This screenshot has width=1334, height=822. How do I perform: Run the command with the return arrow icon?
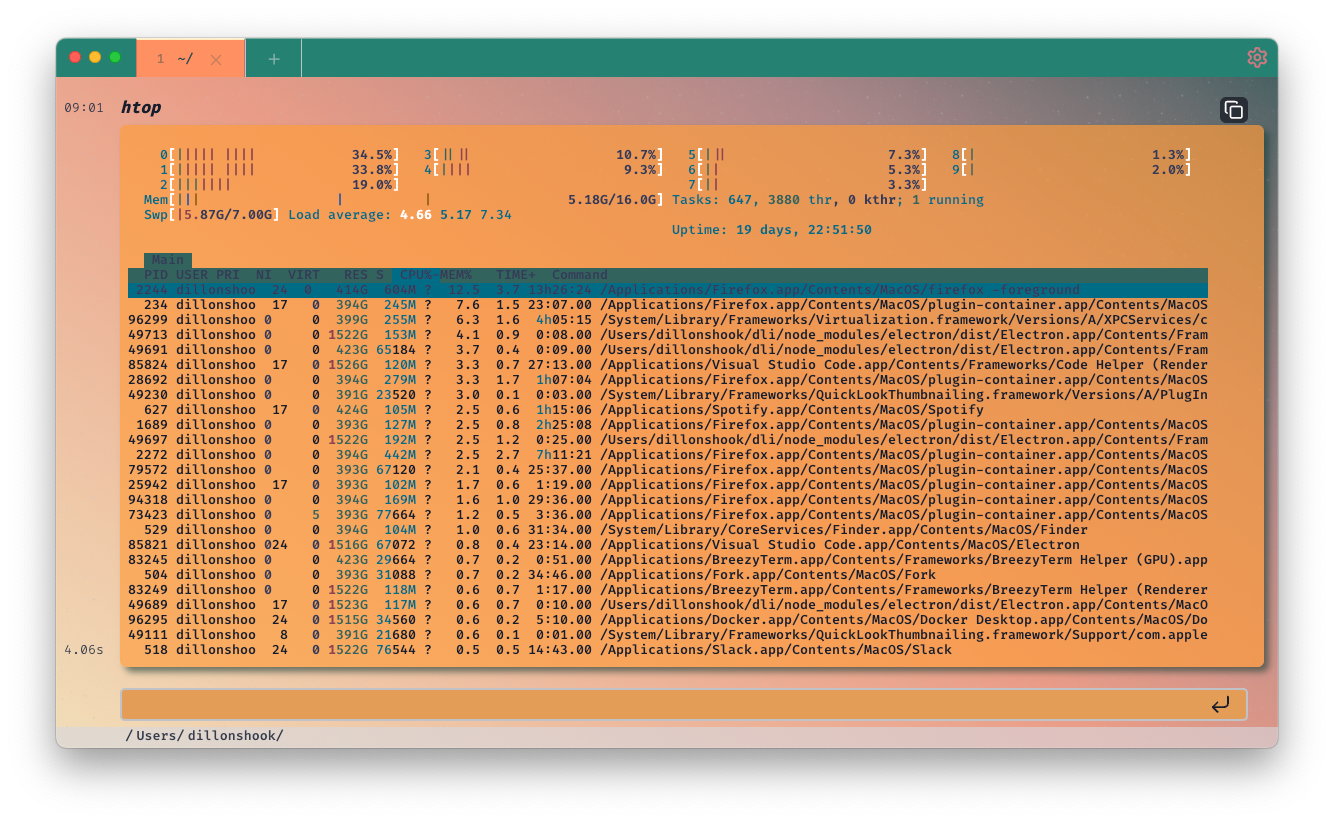click(1221, 704)
